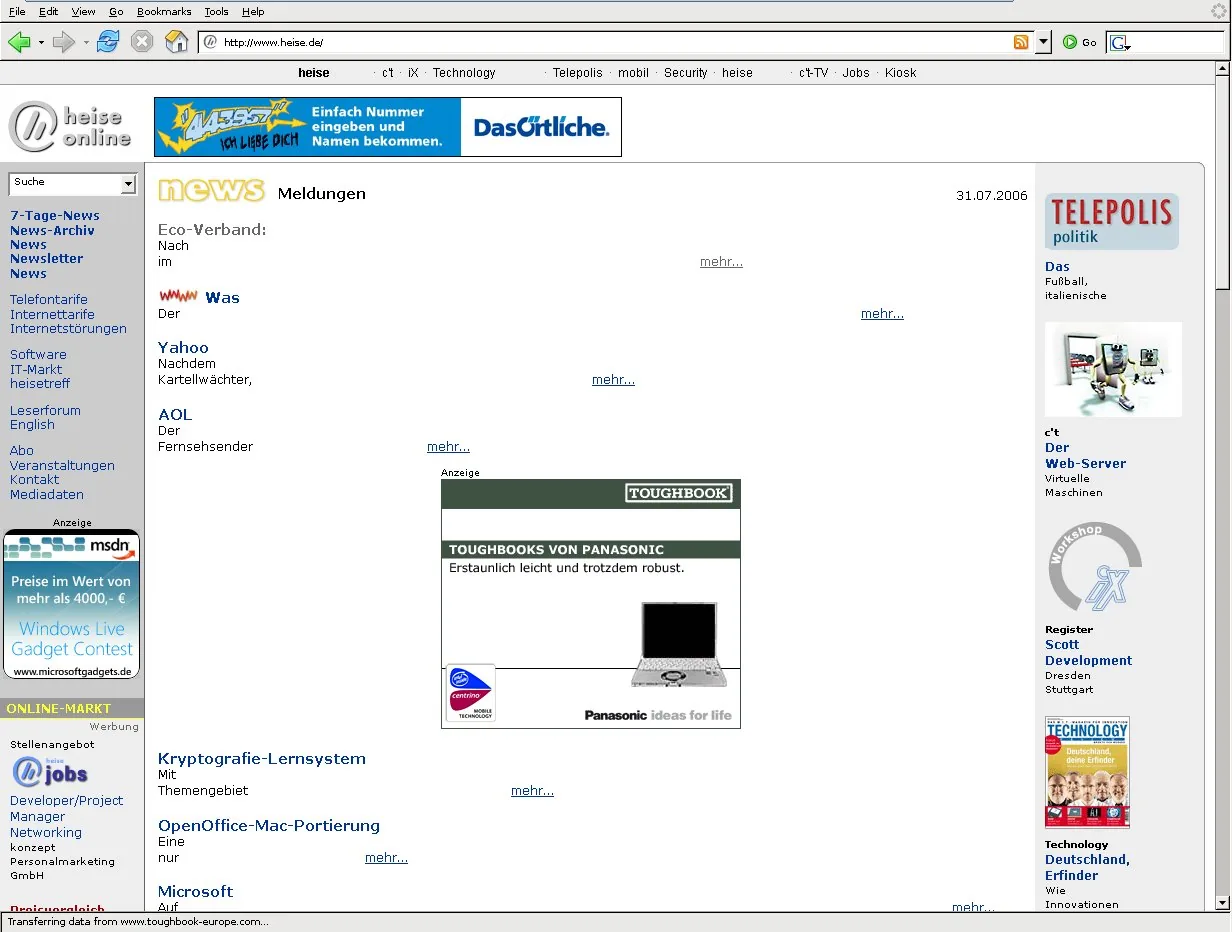Go forward with the grey Forward arrow
Screen dimensions: 1232x932
pos(64,42)
